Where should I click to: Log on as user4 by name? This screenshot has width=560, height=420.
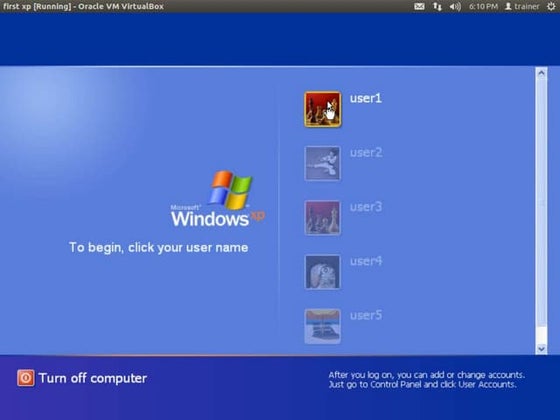tap(366, 261)
